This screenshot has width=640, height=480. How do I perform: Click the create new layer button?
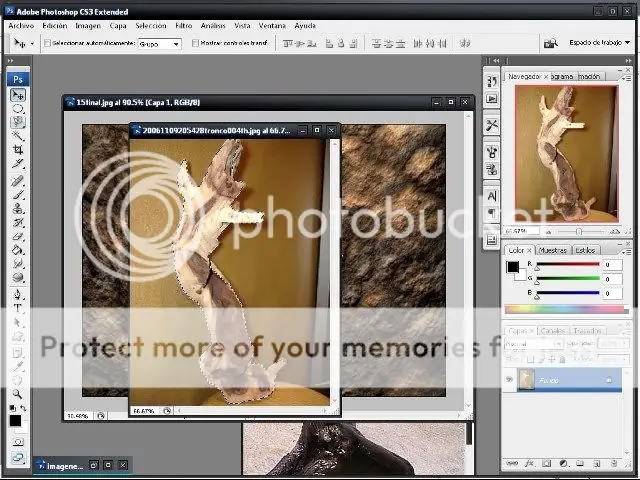(x=597, y=463)
